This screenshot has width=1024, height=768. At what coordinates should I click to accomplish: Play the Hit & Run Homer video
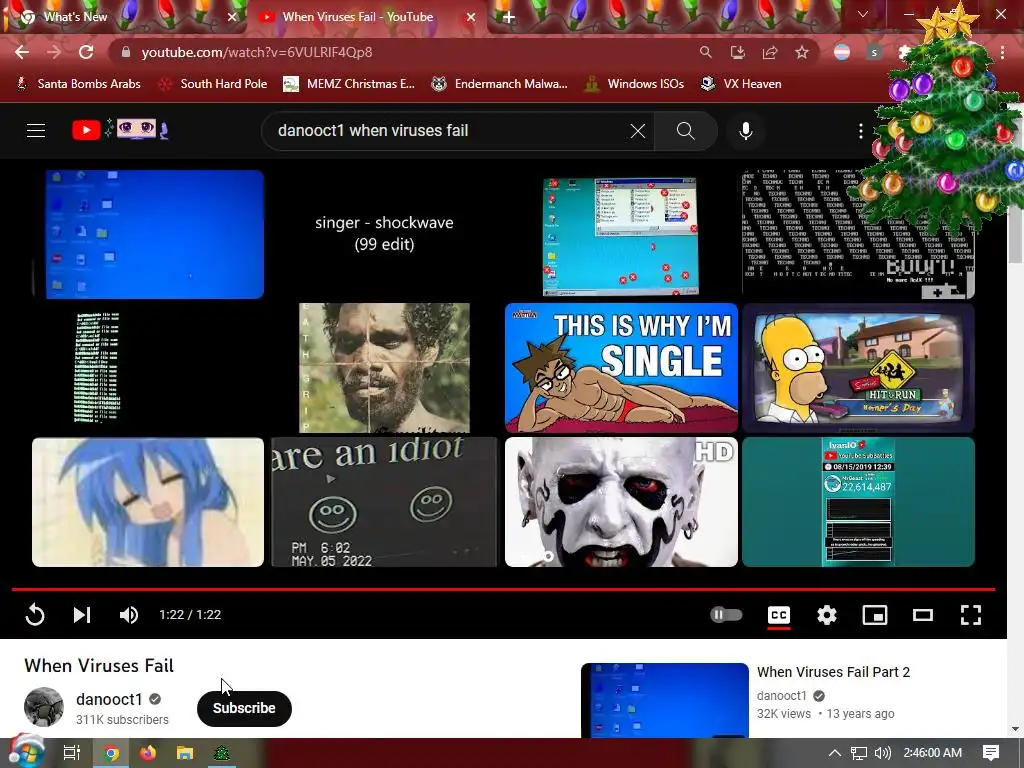[x=858, y=368]
